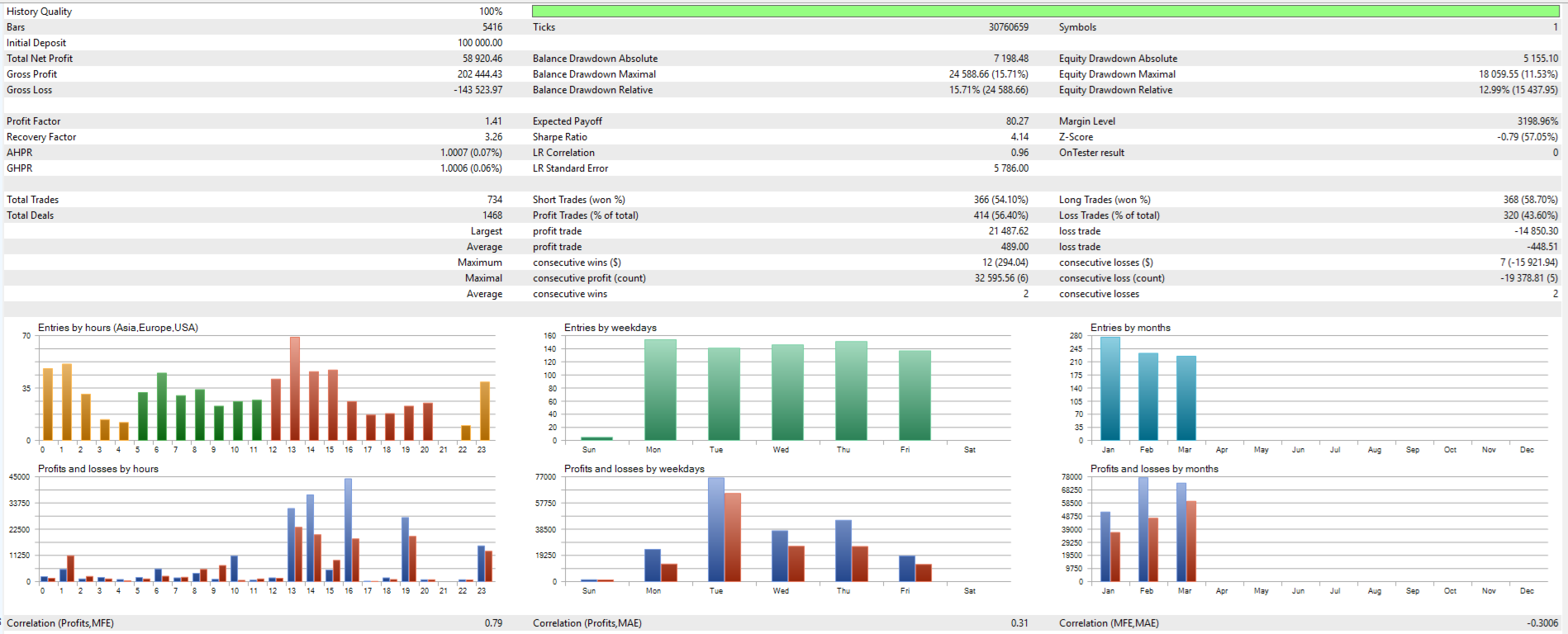Click the Jan bar in Entries by months
This screenshot has height=634, width=1568.
pos(1110,388)
